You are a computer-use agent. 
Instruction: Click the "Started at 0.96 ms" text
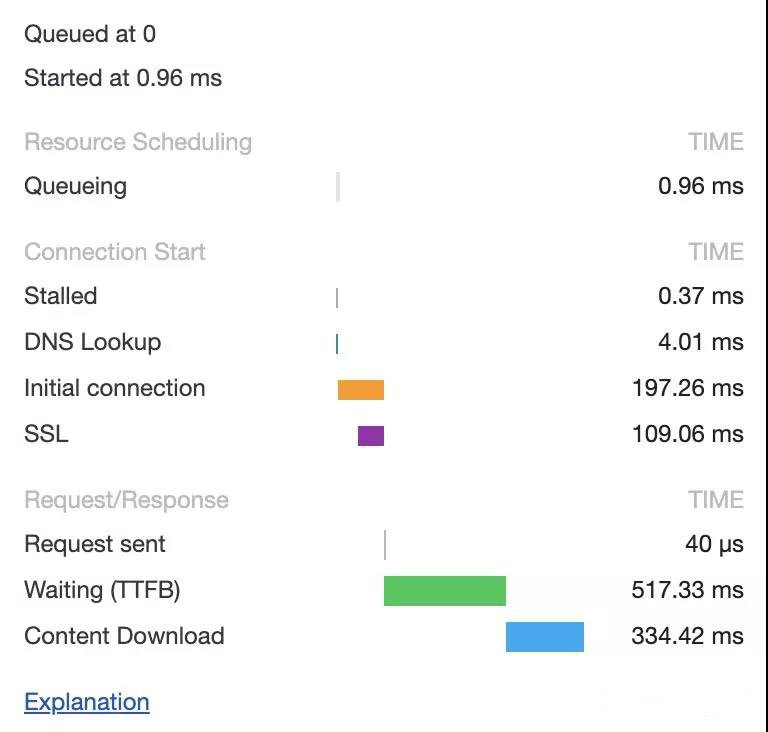pyautogui.click(x=123, y=78)
